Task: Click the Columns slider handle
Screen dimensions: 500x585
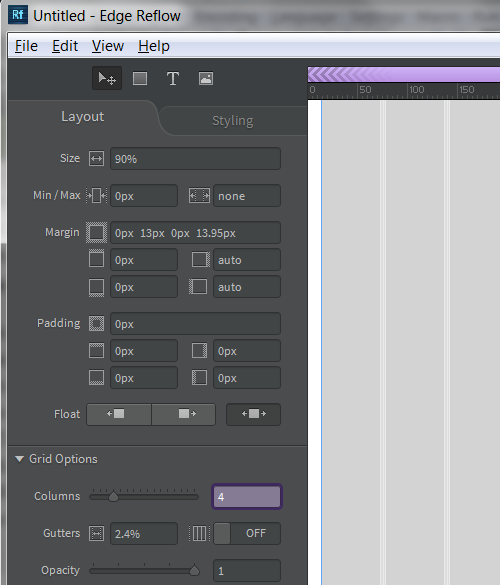Action: (x=113, y=497)
